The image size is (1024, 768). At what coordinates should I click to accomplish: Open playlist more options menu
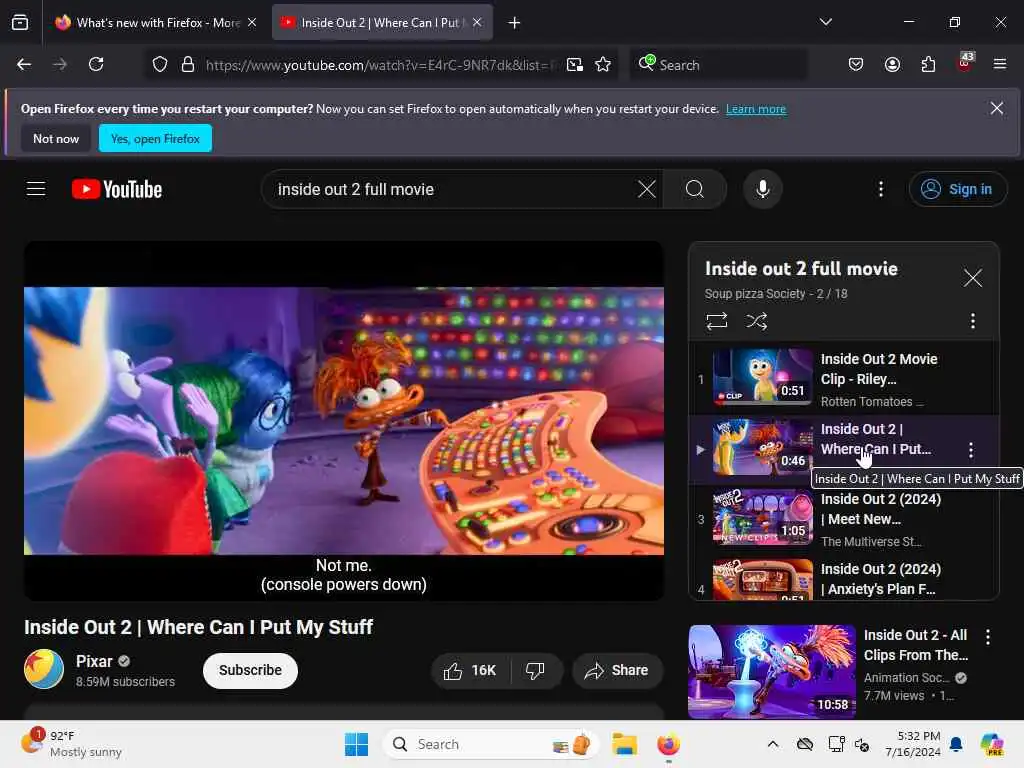point(972,321)
